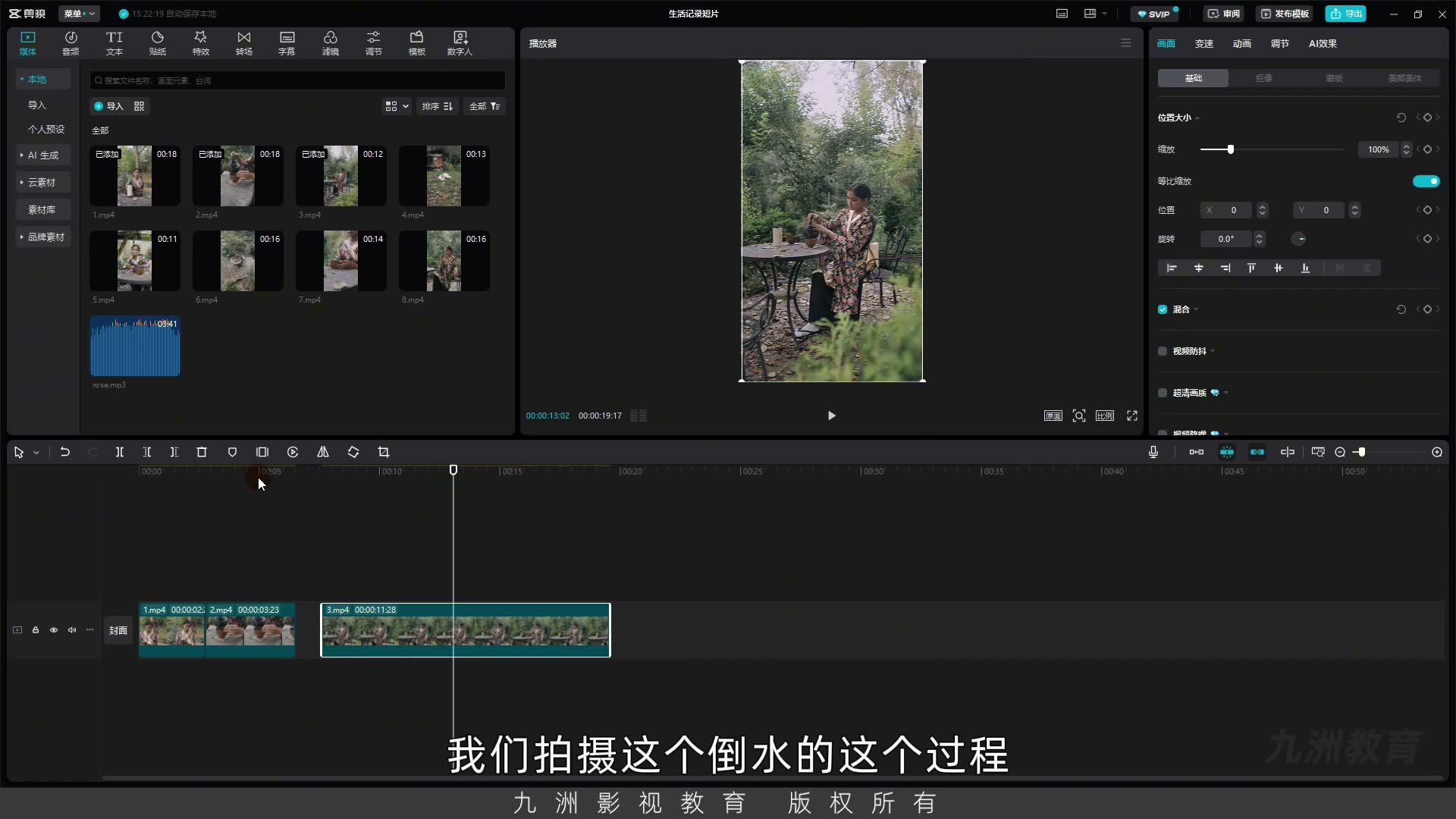Open the 排序 sort dropdown

[438, 106]
